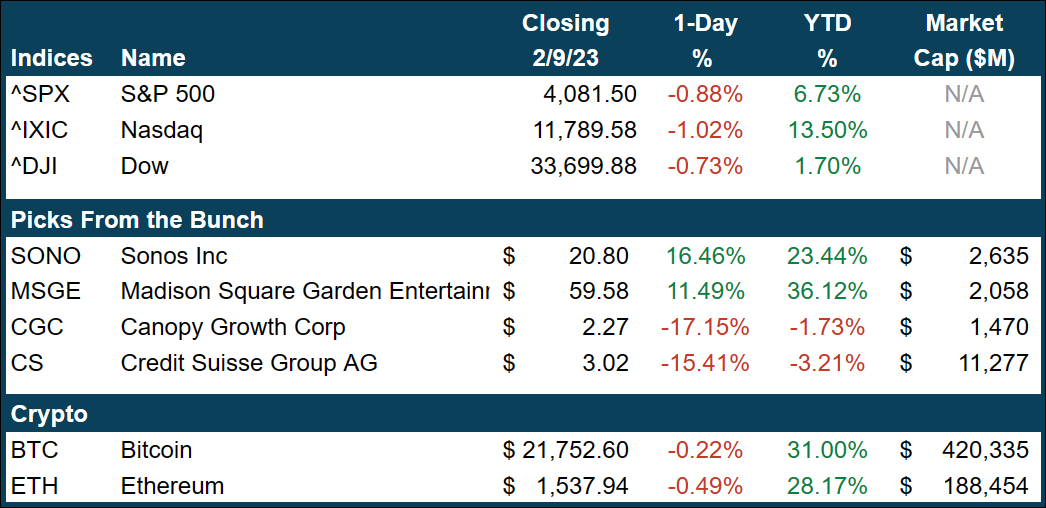Click the Dow closing value 33,699.88
Image resolution: width=1046 pixels, height=508 pixels.
tap(582, 166)
